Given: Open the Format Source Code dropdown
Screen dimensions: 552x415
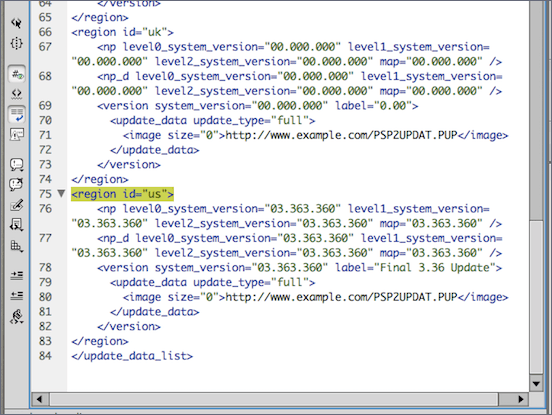Looking at the screenshot, I should coord(17,316).
